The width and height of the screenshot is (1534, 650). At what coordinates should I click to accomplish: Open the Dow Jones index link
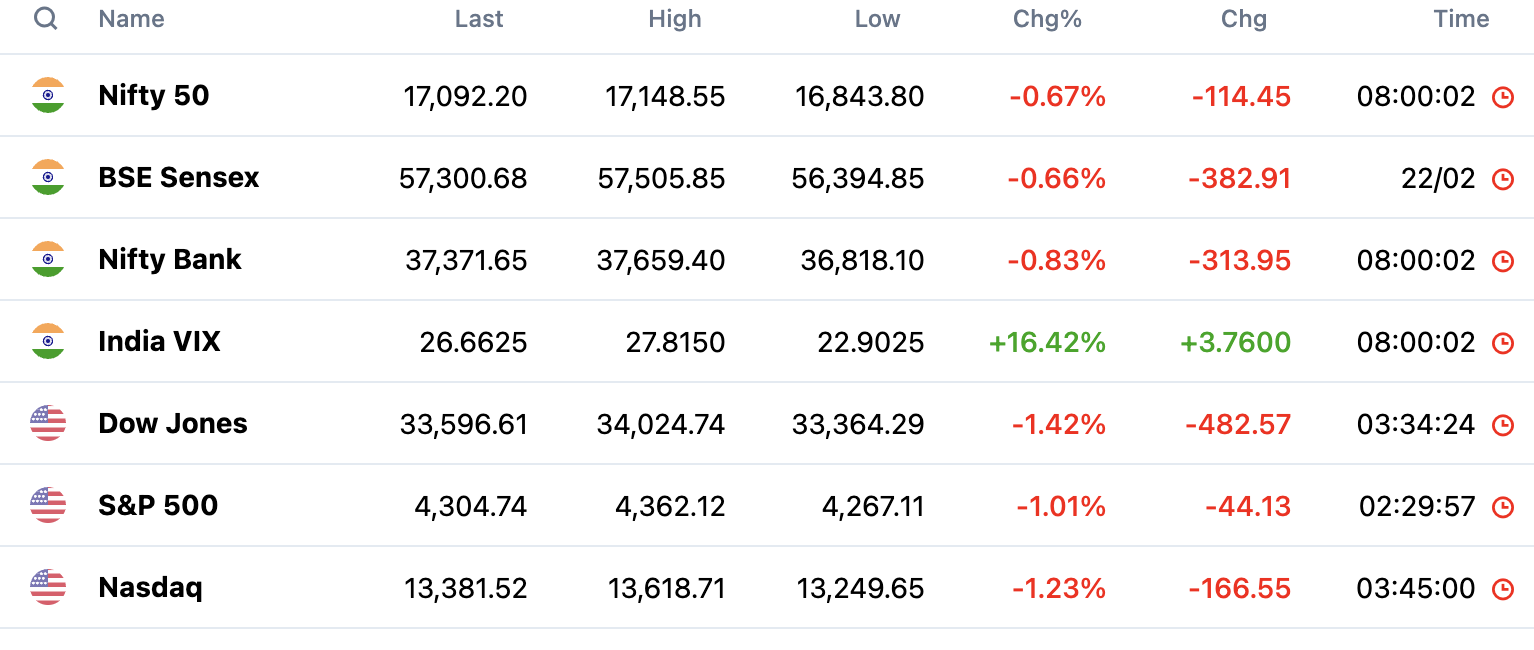click(173, 424)
